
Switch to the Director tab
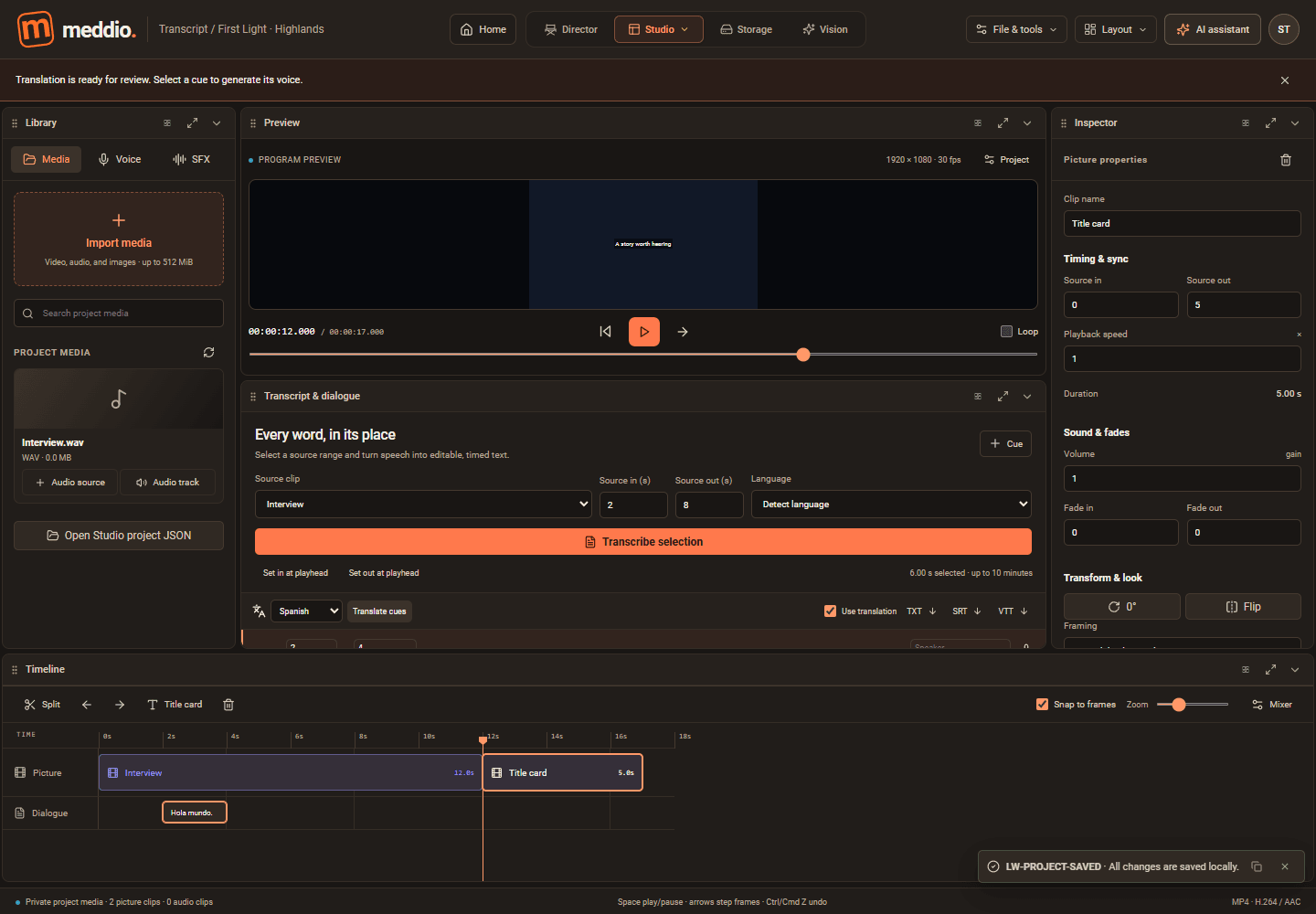tap(571, 29)
